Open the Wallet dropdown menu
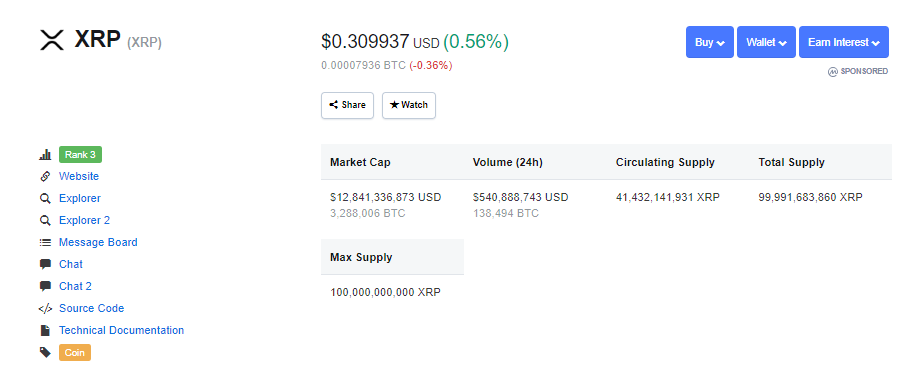This screenshot has height=385, width=923. pyautogui.click(x=766, y=42)
